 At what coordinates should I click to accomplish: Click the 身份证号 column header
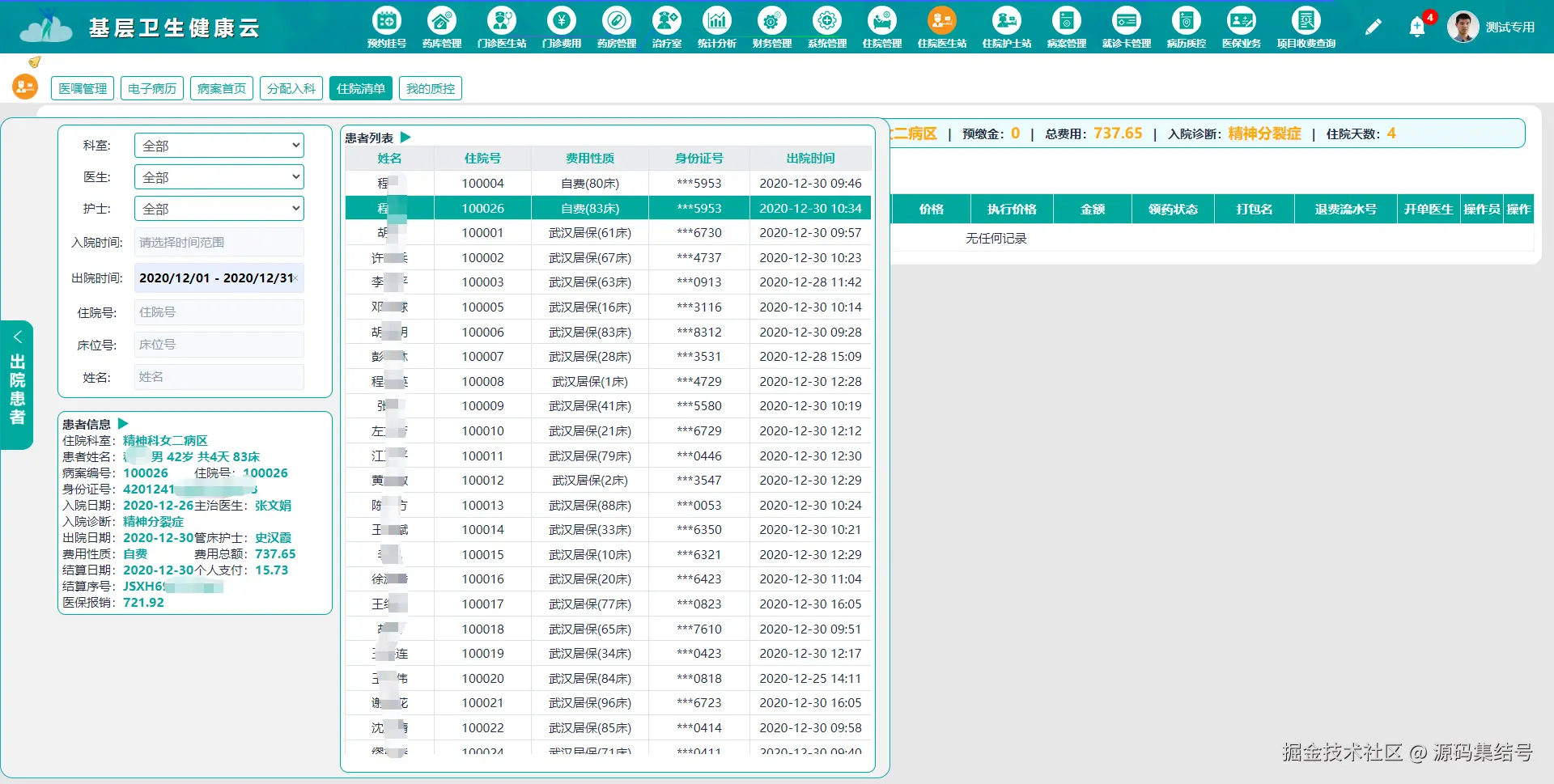tap(699, 159)
